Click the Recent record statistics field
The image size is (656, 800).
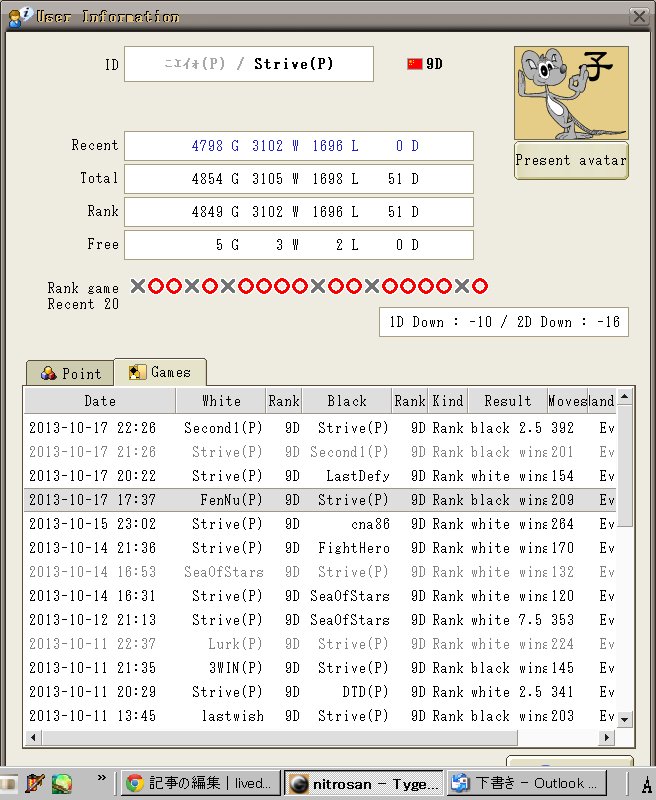pos(299,146)
